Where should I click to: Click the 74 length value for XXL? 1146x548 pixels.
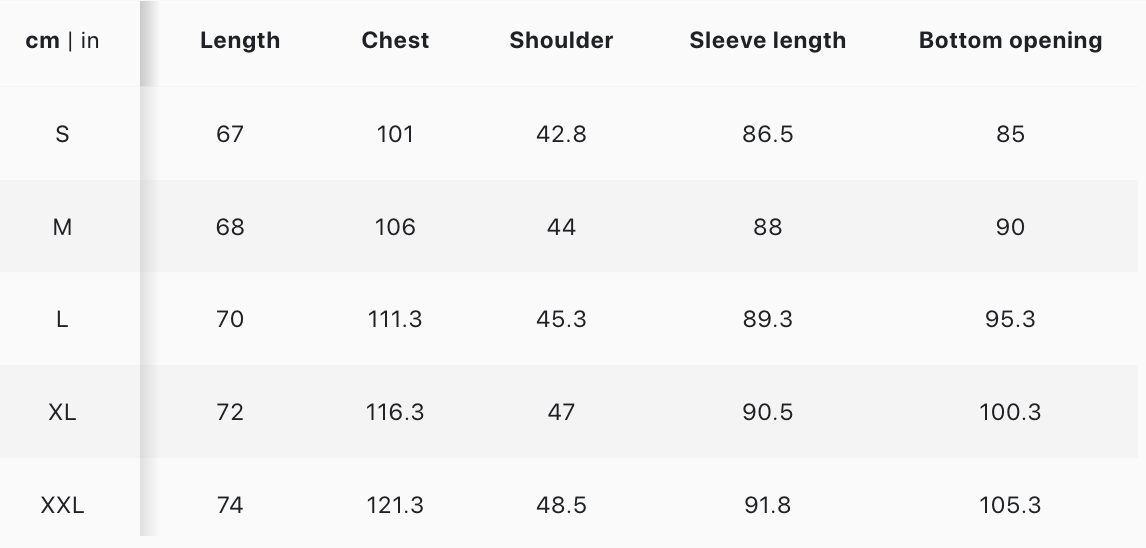point(230,505)
